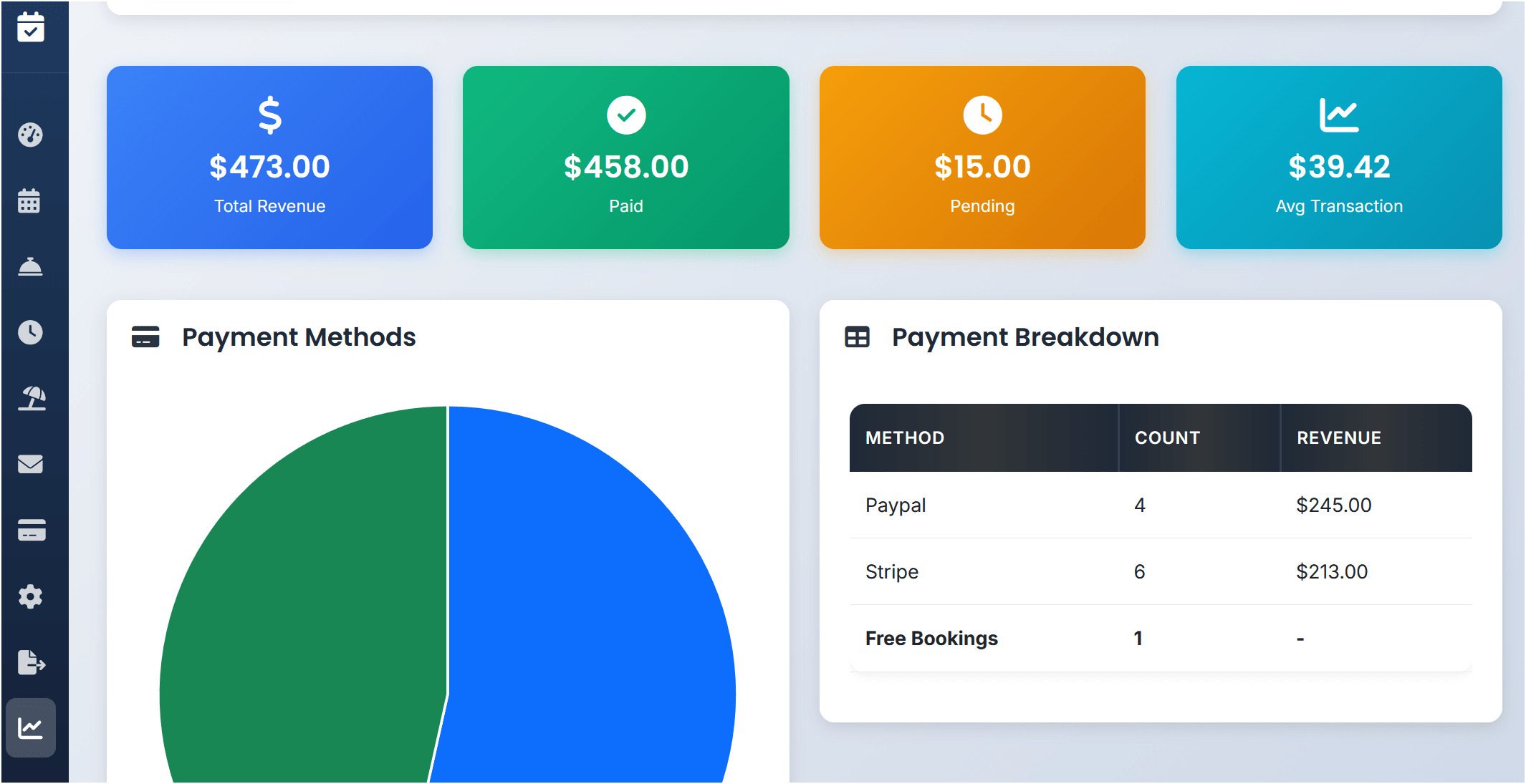Viewport: 1526px width, 784px height.
Task: Click the Payment Methods heading
Action: coord(299,337)
